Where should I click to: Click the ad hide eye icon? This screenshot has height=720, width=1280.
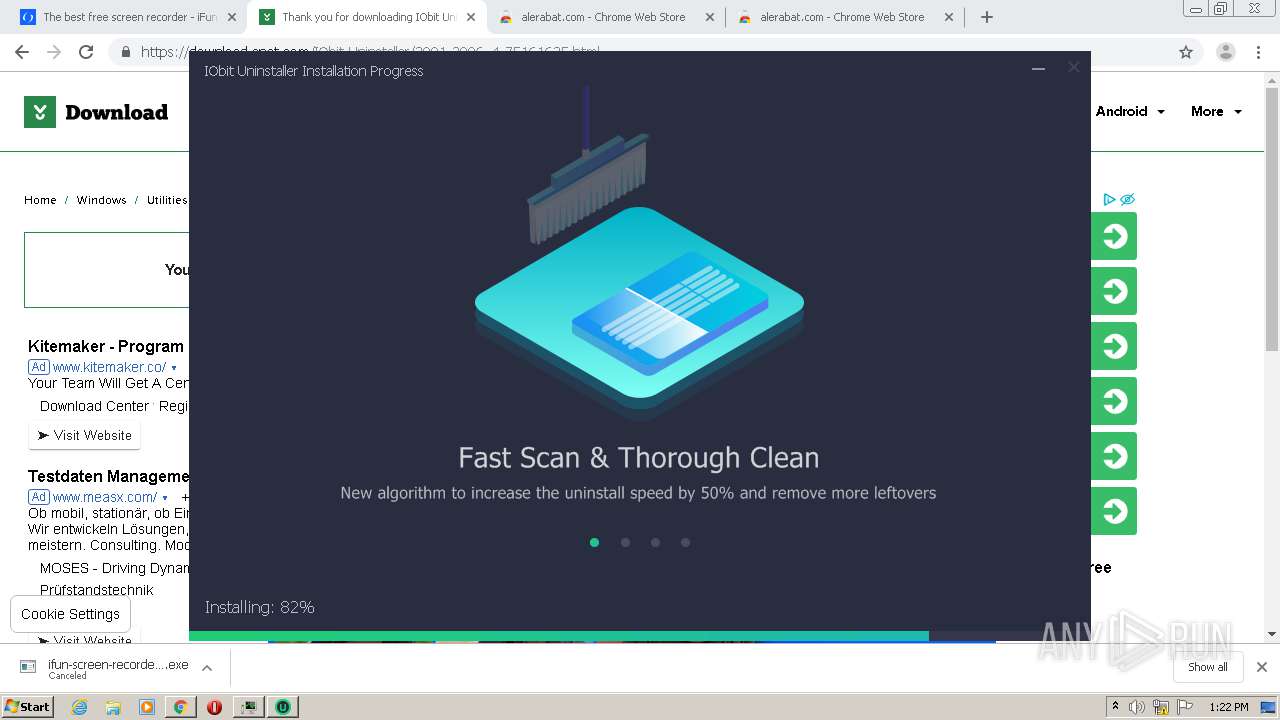(x=1127, y=199)
